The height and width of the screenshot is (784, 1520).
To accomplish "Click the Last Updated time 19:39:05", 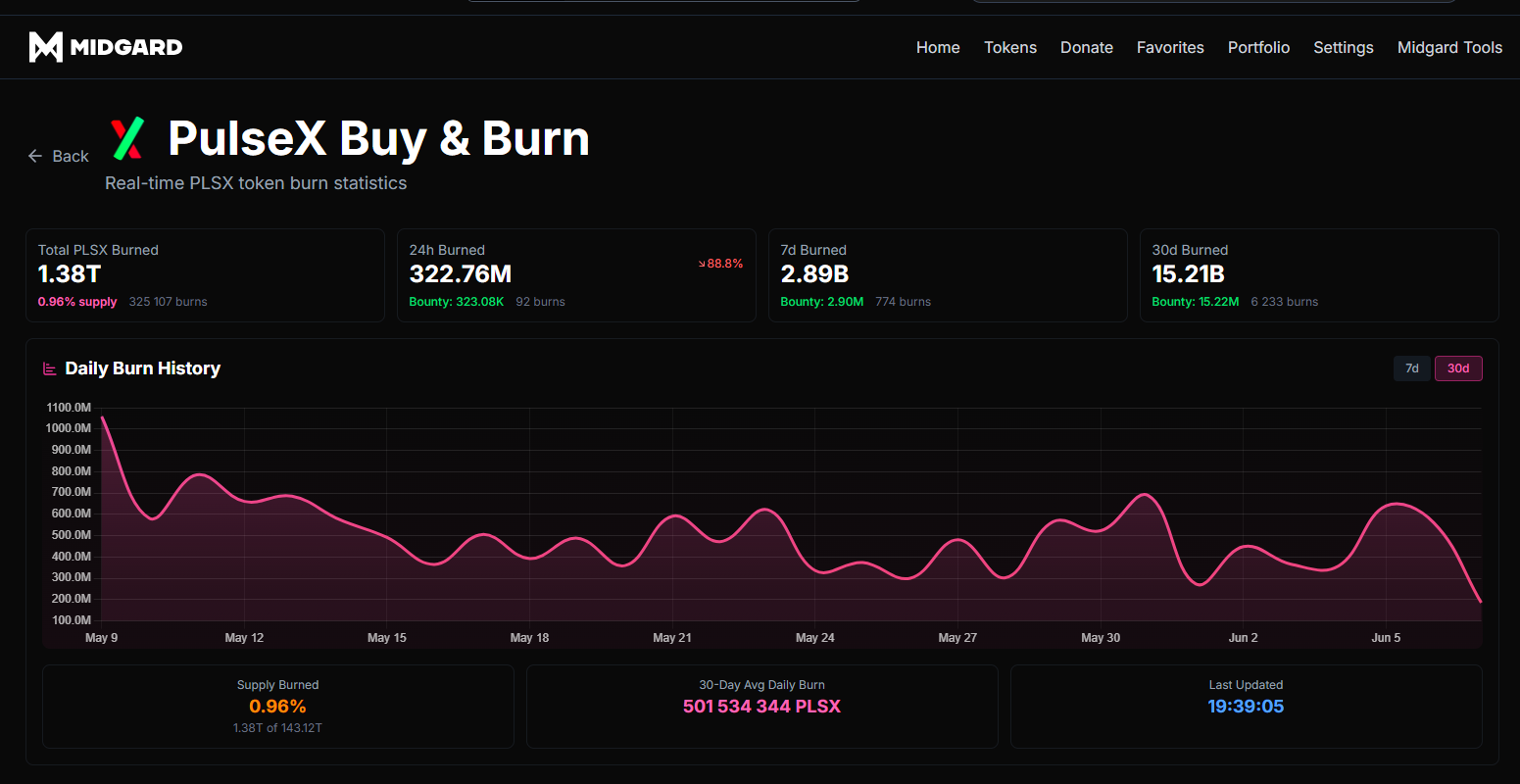I will [x=1246, y=707].
